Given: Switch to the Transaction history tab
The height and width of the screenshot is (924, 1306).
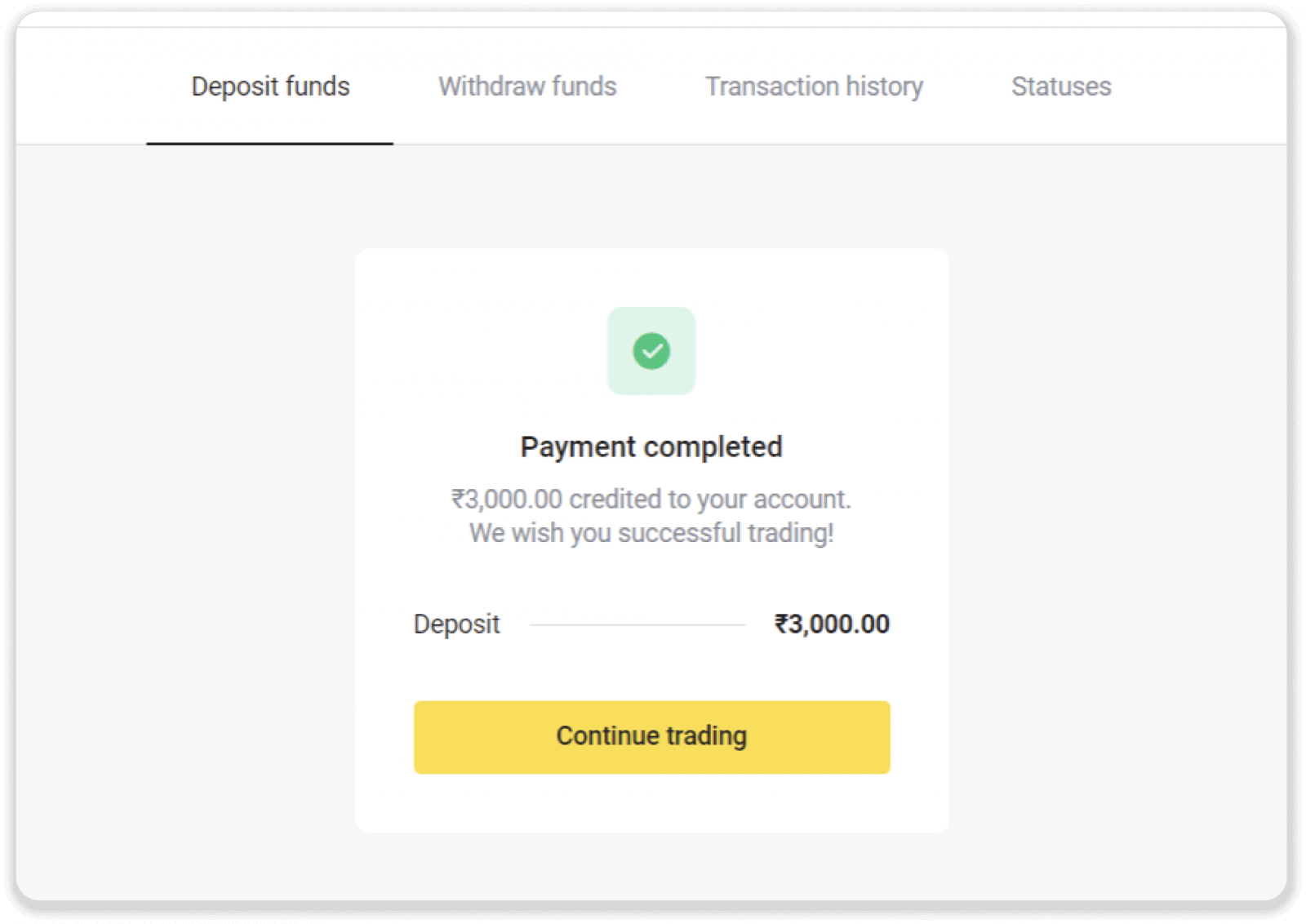Looking at the screenshot, I should pos(814,87).
